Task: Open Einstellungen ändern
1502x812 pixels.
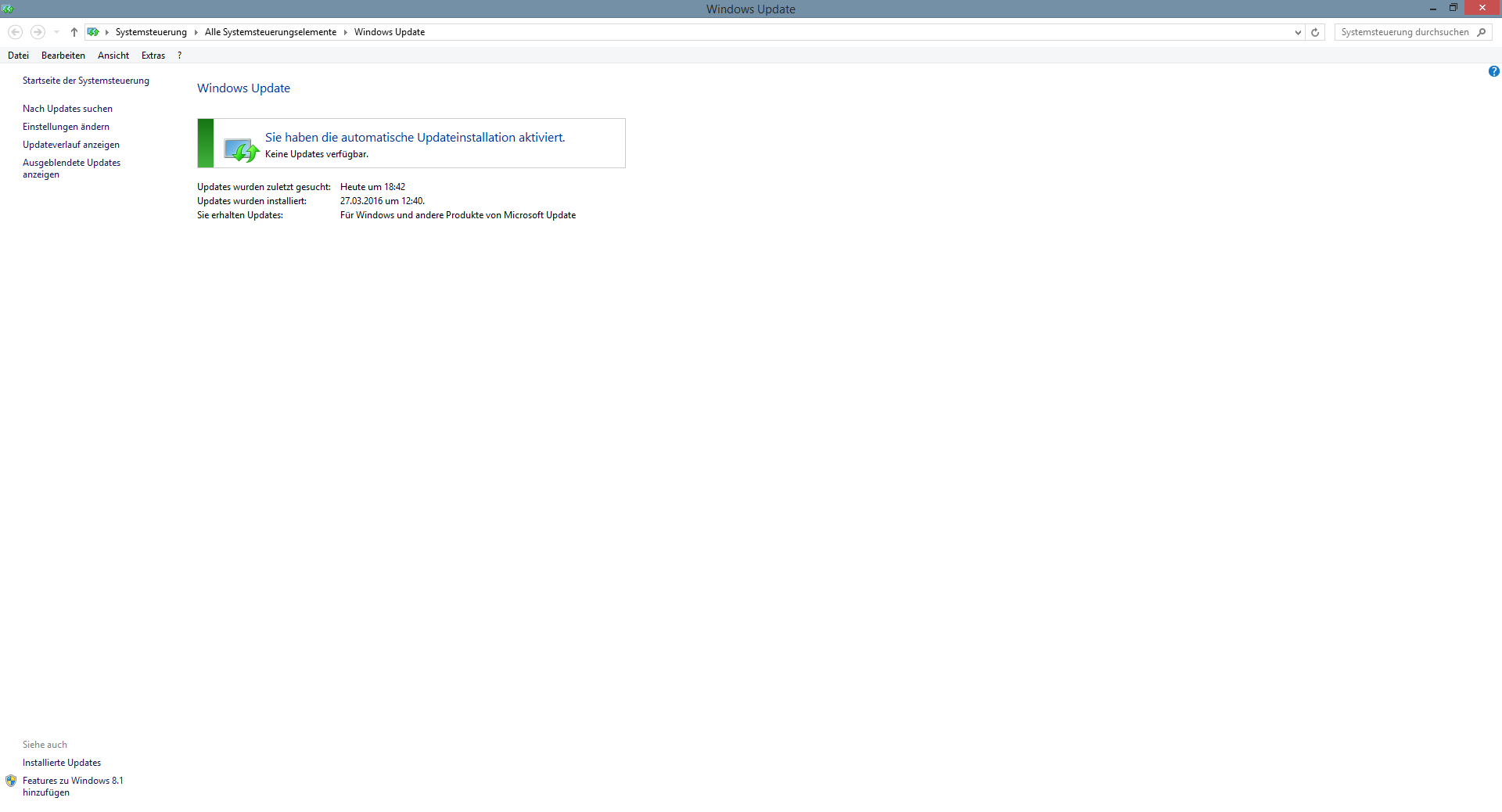Action: tap(66, 127)
